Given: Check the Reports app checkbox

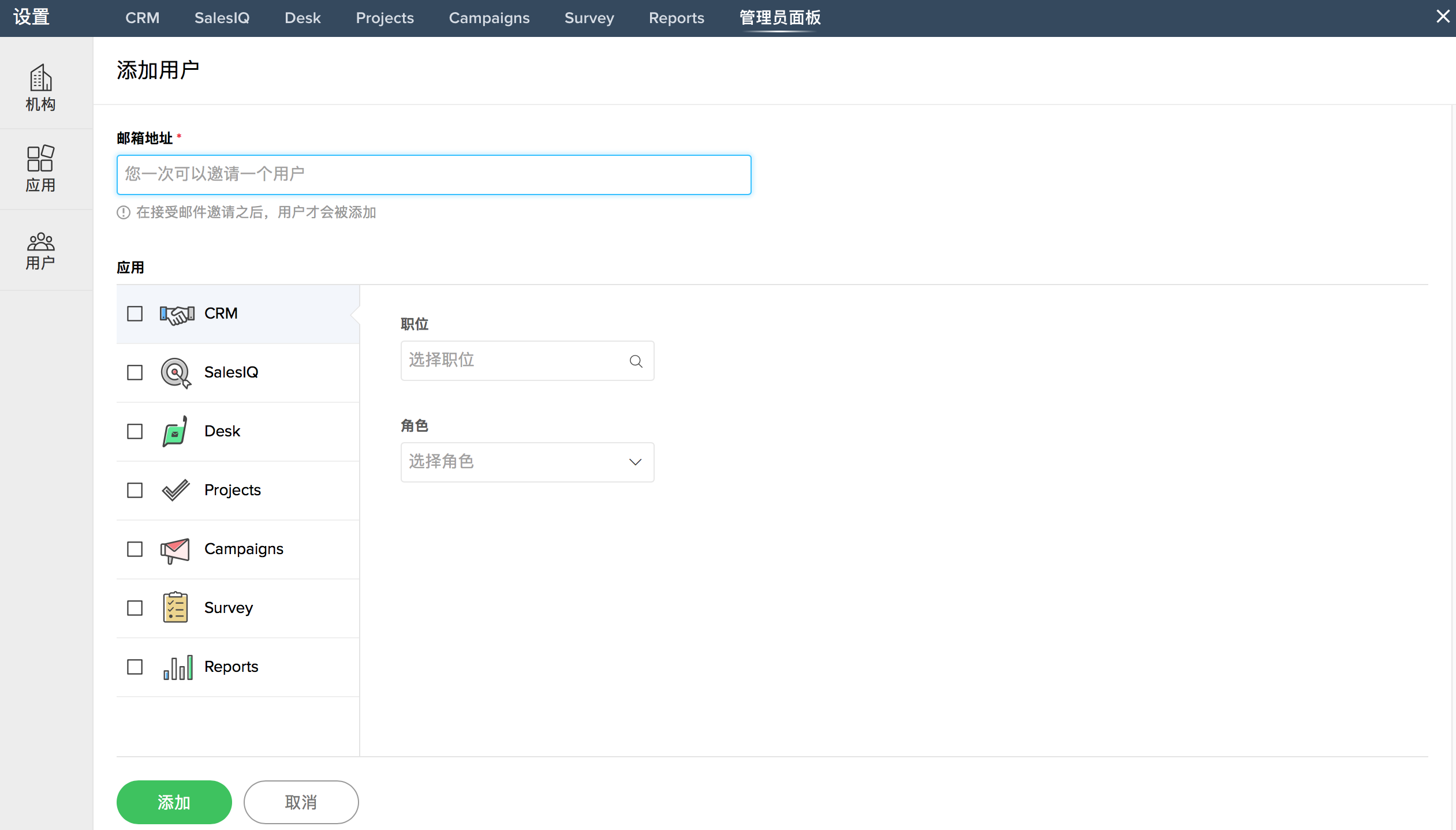Looking at the screenshot, I should pyautogui.click(x=135, y=667).
